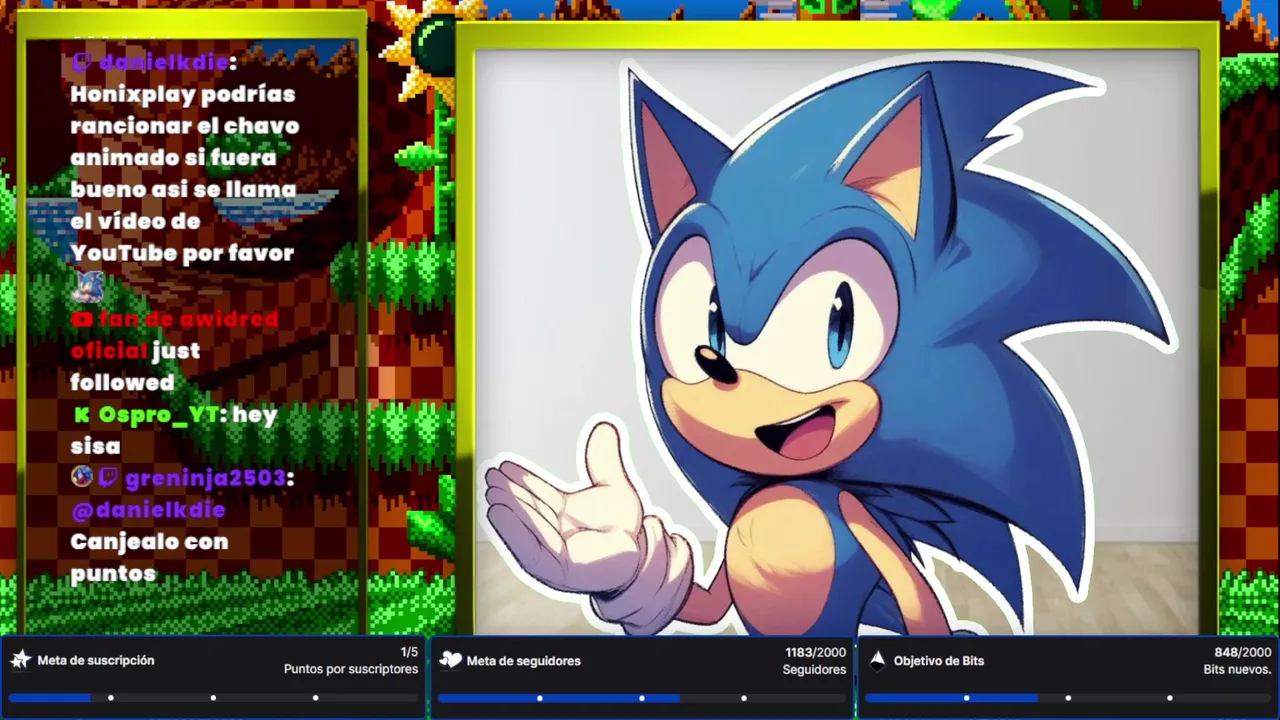Click the '1/5' subscription points count
Viewport: 1280px width, 720px height.
click(x=409, y=652)
